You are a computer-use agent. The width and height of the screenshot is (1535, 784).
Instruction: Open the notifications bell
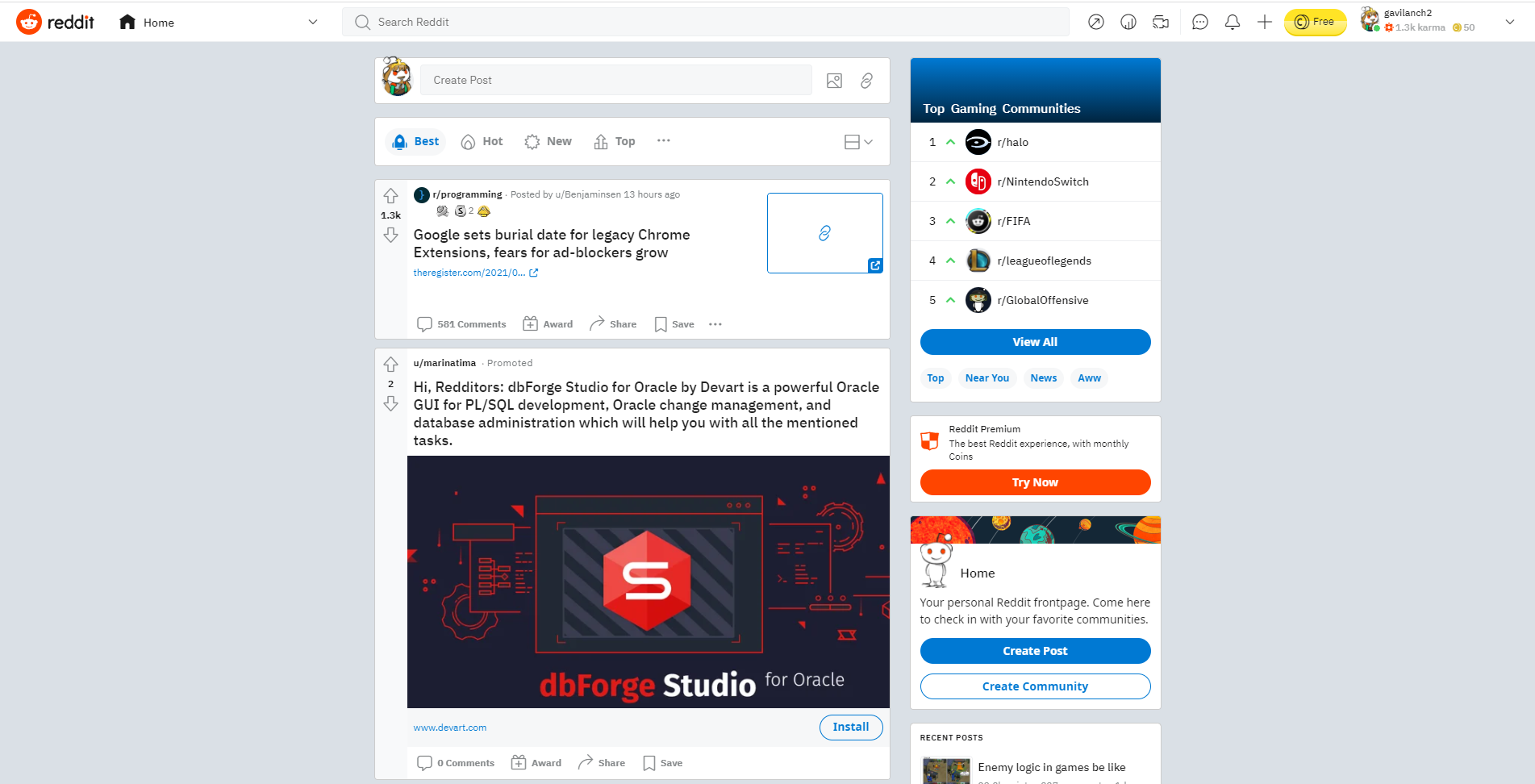[1232, 23]
